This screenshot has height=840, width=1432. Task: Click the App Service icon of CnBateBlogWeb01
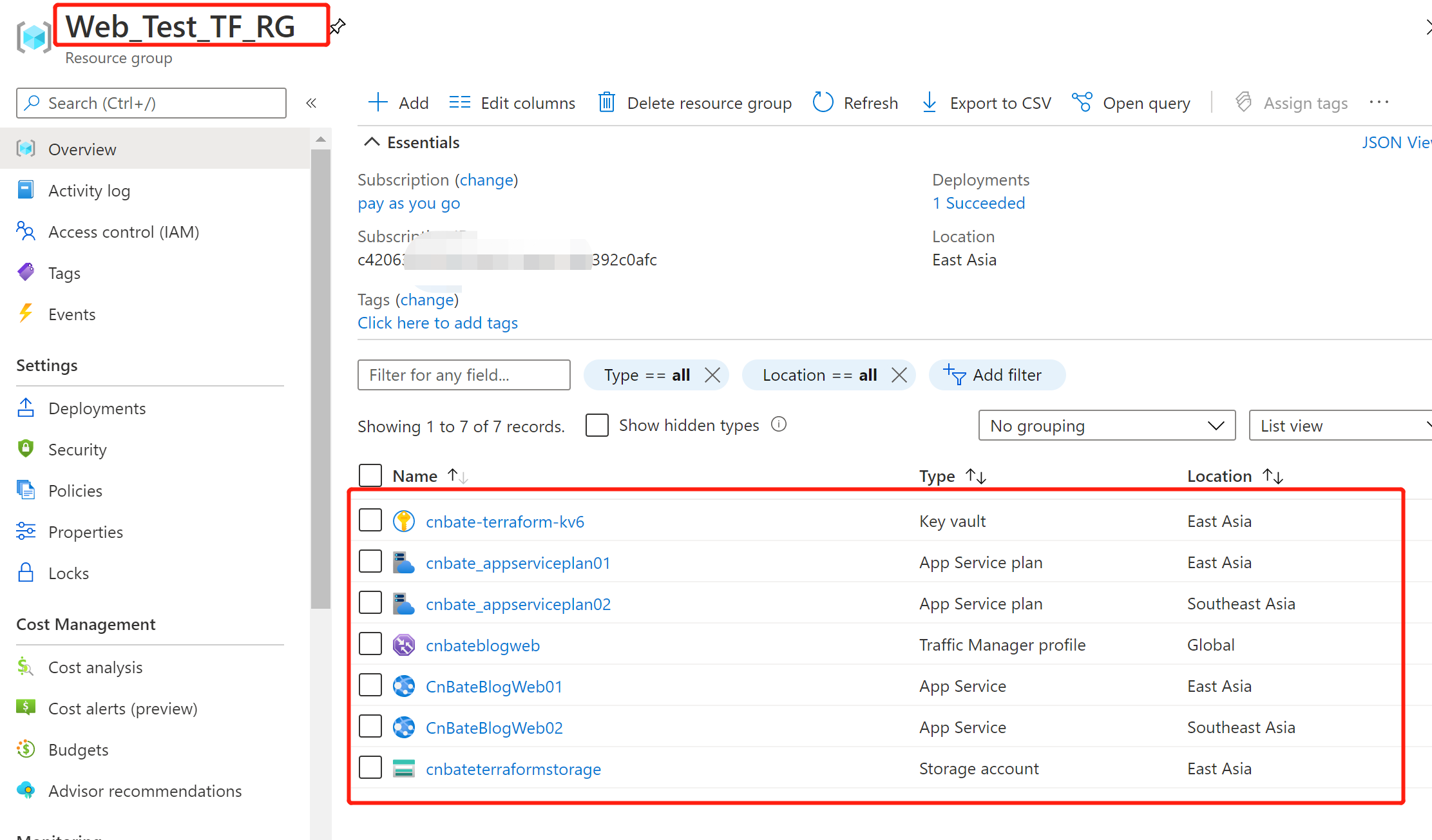pos(404,685)
